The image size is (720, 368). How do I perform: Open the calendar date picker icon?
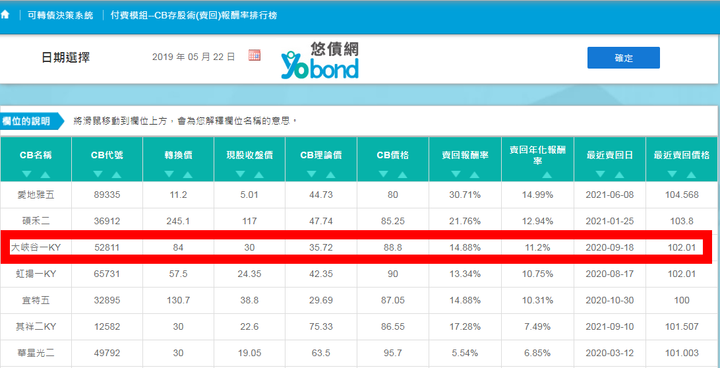(x=254, y=55)
